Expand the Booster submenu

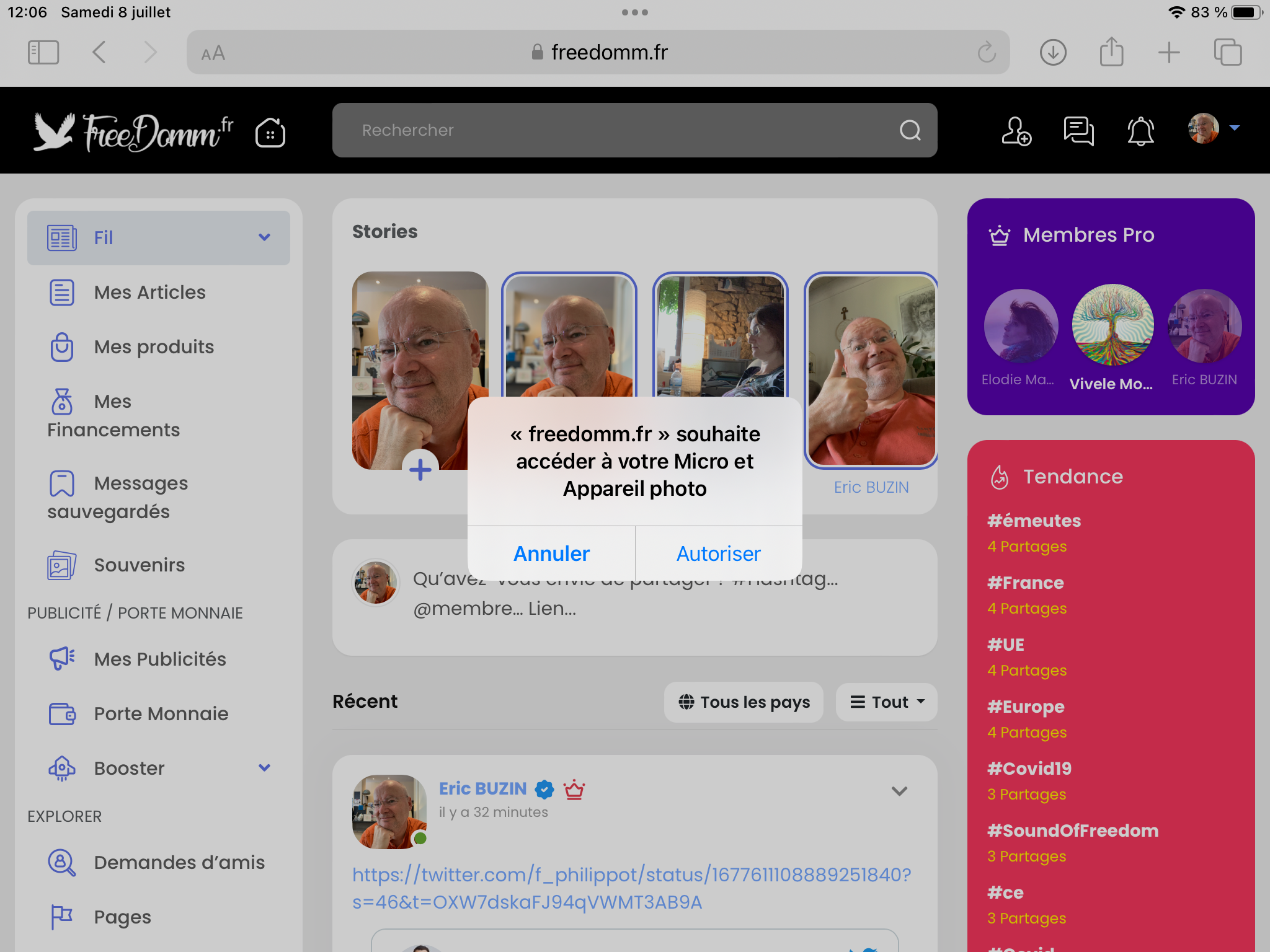[x=264, y=768]
